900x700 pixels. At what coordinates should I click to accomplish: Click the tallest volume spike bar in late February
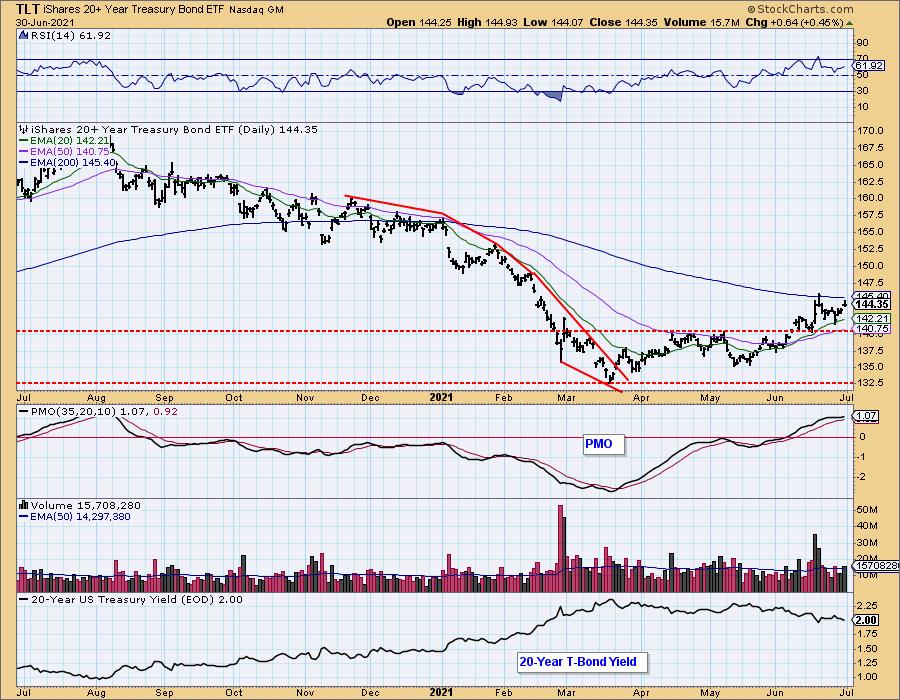tap(561, 548)
